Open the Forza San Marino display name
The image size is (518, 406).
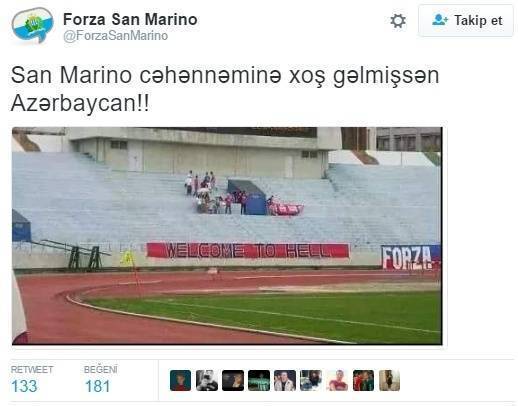130,19
